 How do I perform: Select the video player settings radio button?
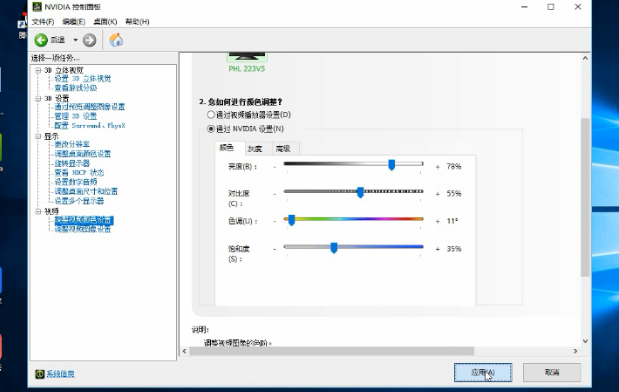211,114
